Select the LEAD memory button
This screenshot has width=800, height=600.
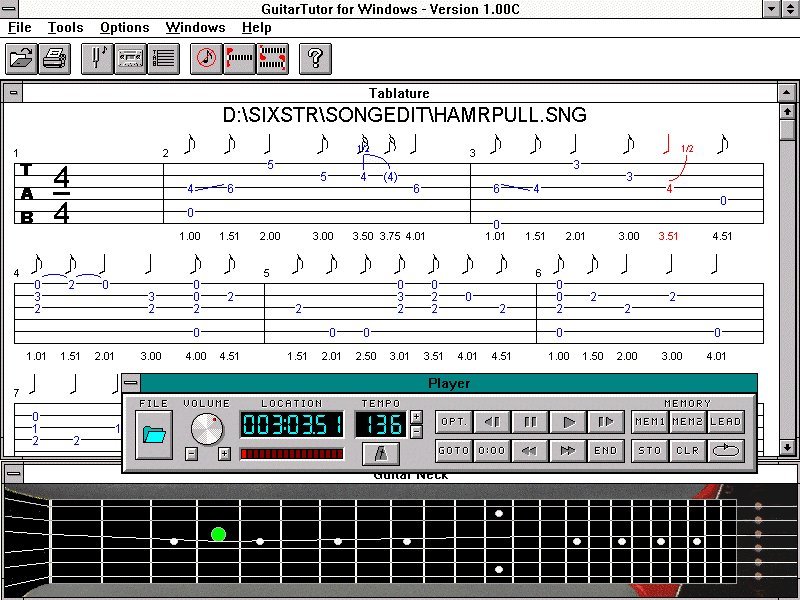[726, 422]
